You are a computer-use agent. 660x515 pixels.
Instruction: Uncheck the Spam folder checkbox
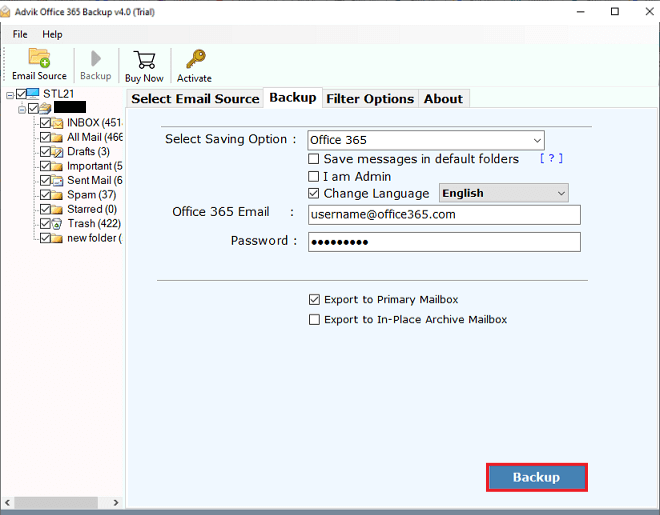[x=45, y=195]
